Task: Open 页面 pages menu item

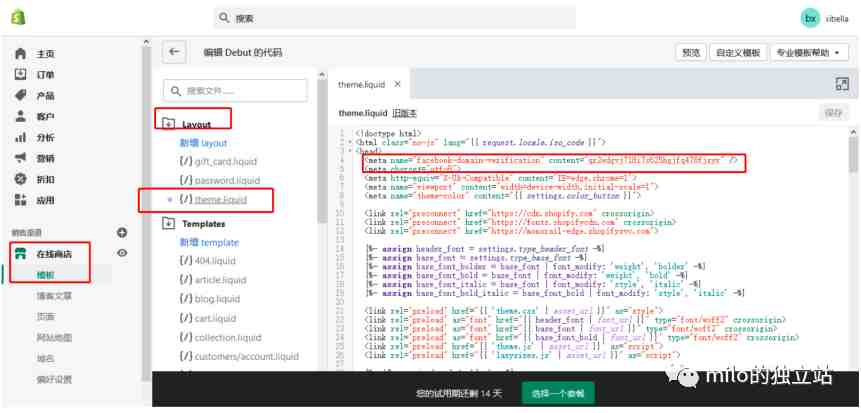Action: pos(46,317)
